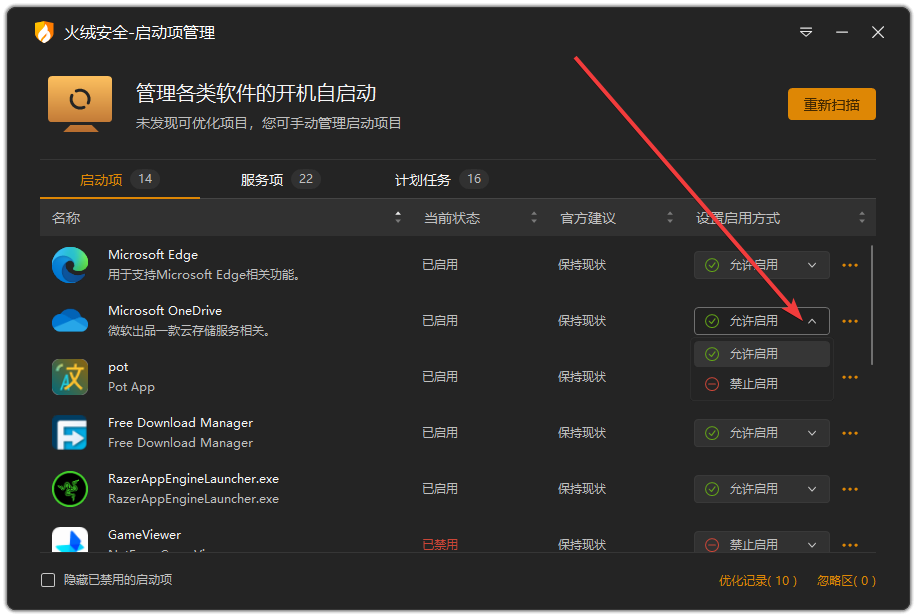Open more options for Free Download Manager

pyautogui.click(x=850, y=434)
